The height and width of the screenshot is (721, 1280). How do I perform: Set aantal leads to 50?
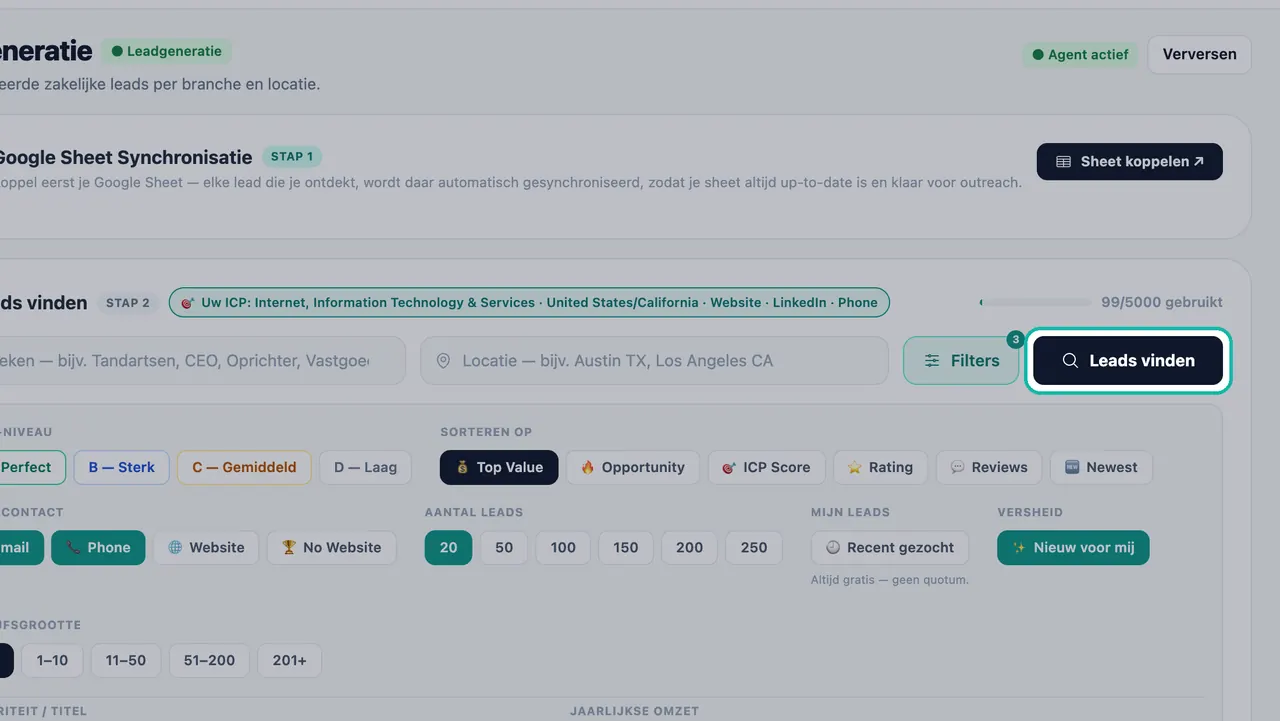point(504,547)
